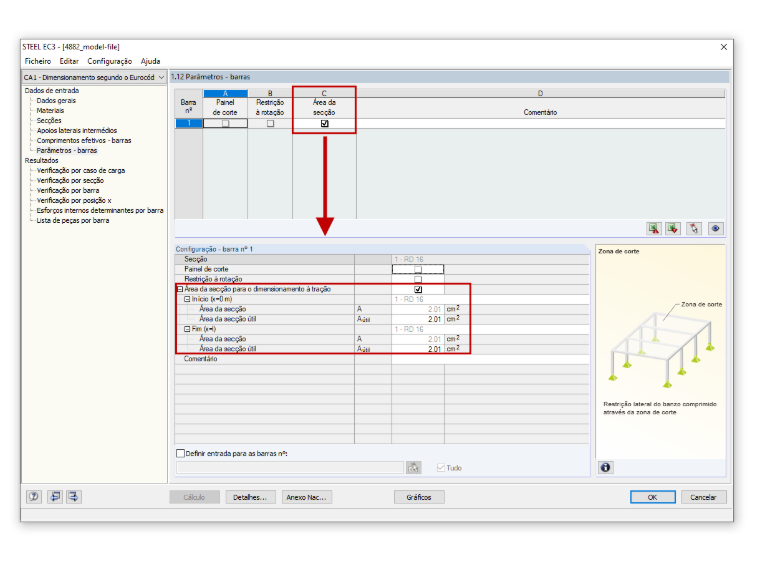Screen dimensions: 760x570
Task: Collapse the Início (x=0 m) group
Action: tap(187, 300)
